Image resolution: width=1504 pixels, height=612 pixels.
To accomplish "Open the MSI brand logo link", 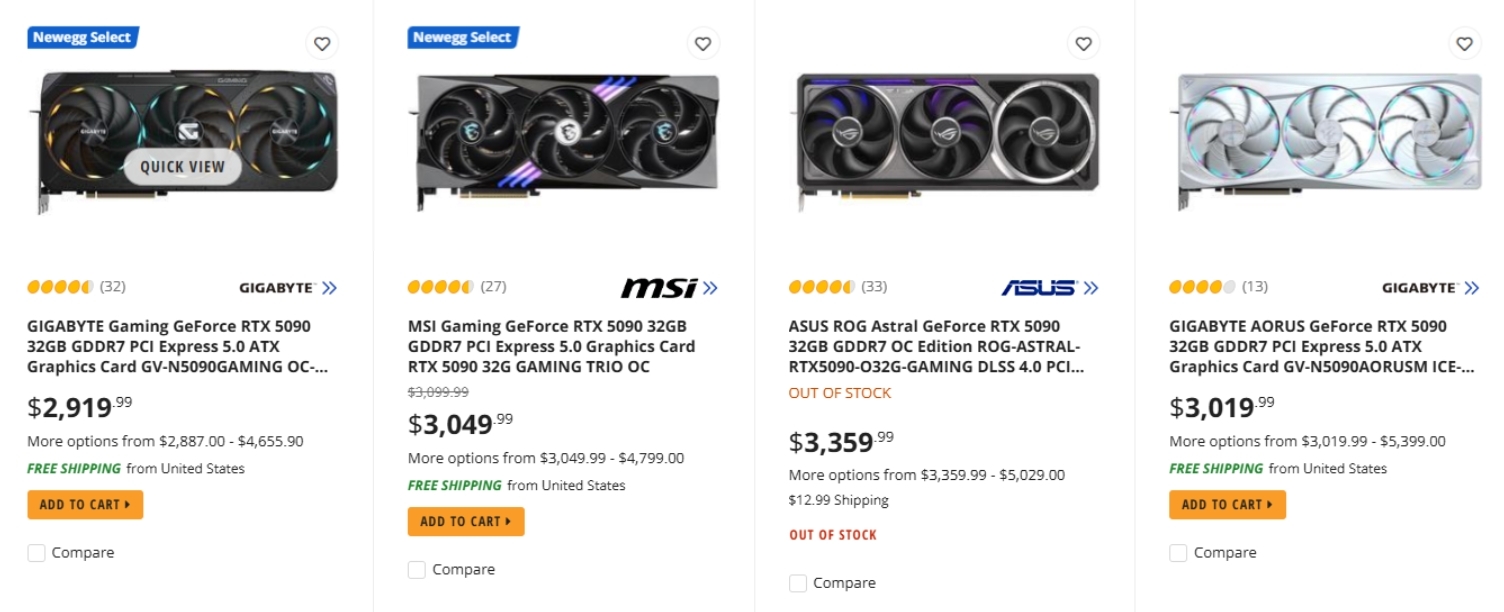I will point(668,288).
